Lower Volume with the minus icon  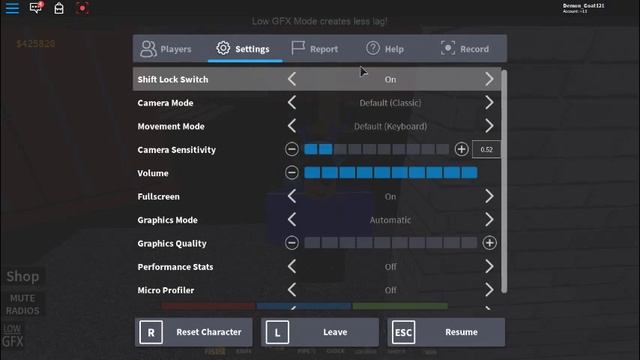click(x=291, y=173)
